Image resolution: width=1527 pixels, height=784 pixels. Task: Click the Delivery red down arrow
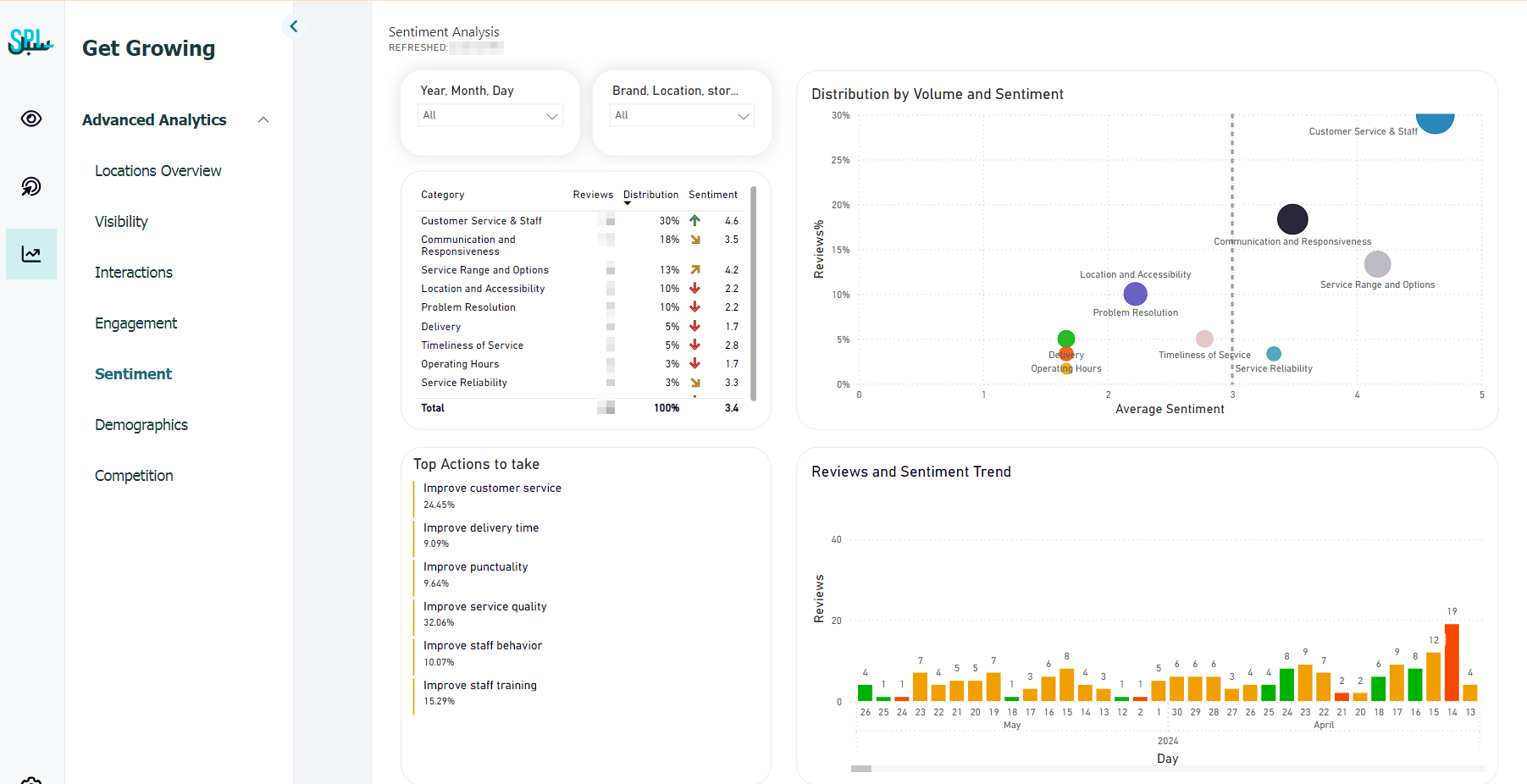[694, 327]
